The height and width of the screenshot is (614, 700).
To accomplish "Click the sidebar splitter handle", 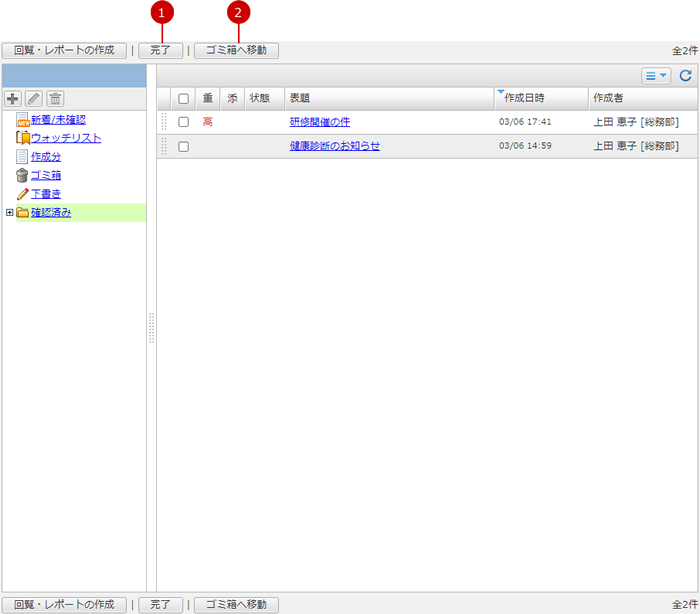I will 151,328.
